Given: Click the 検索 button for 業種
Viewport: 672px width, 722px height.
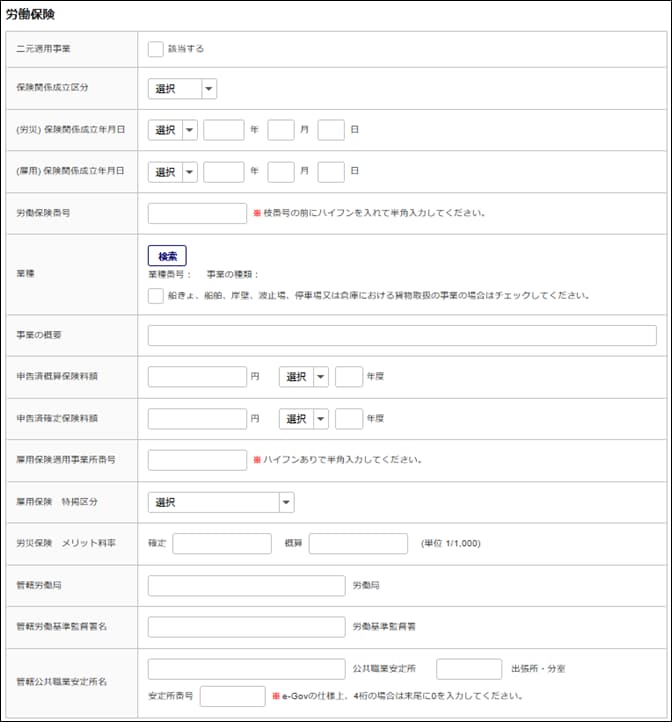Looking at the screenshot, I should tap(167, 255).
